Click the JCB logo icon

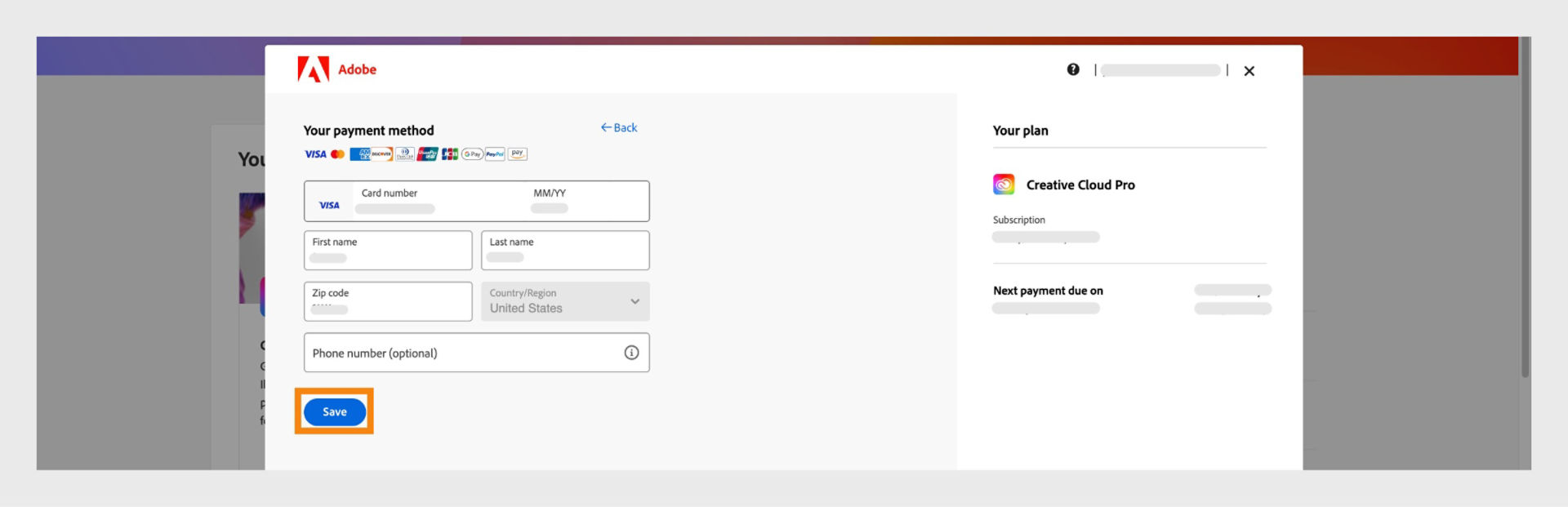(450, 153)
